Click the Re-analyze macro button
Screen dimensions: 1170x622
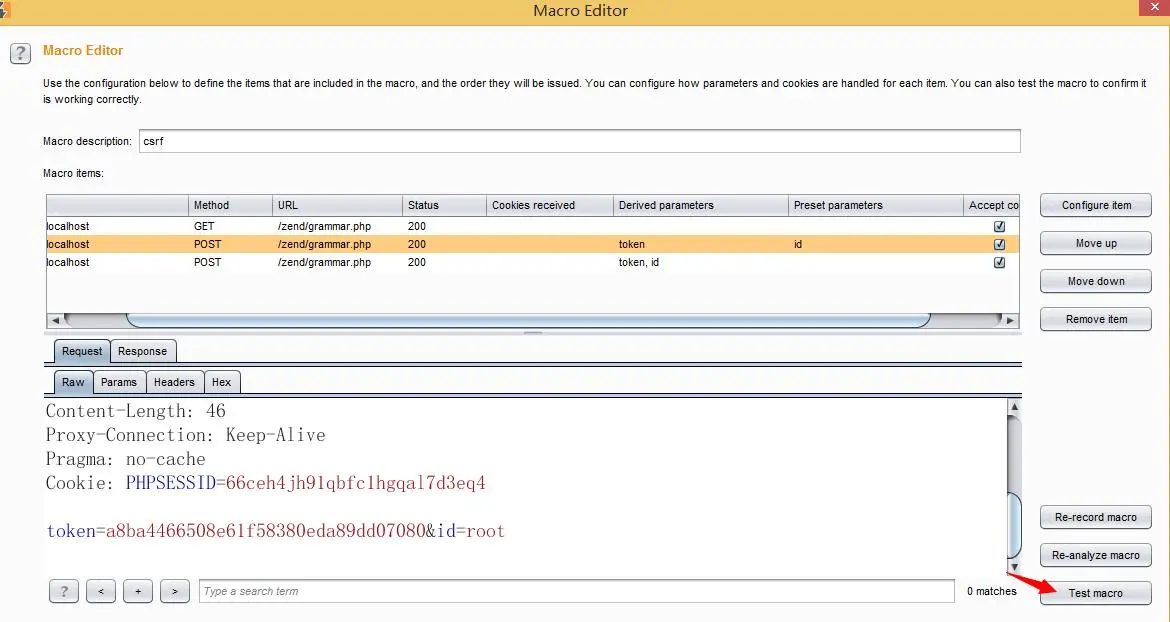[x=1095, y=555]
